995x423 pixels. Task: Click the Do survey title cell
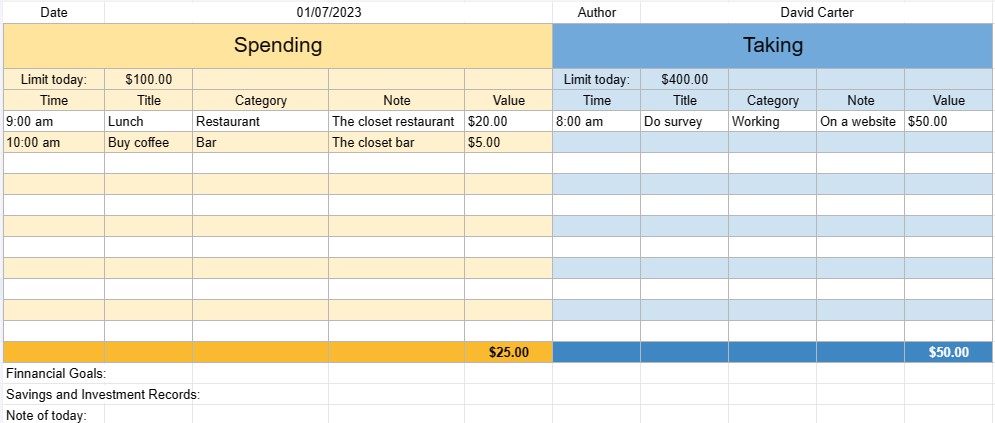tap(684, 121)
